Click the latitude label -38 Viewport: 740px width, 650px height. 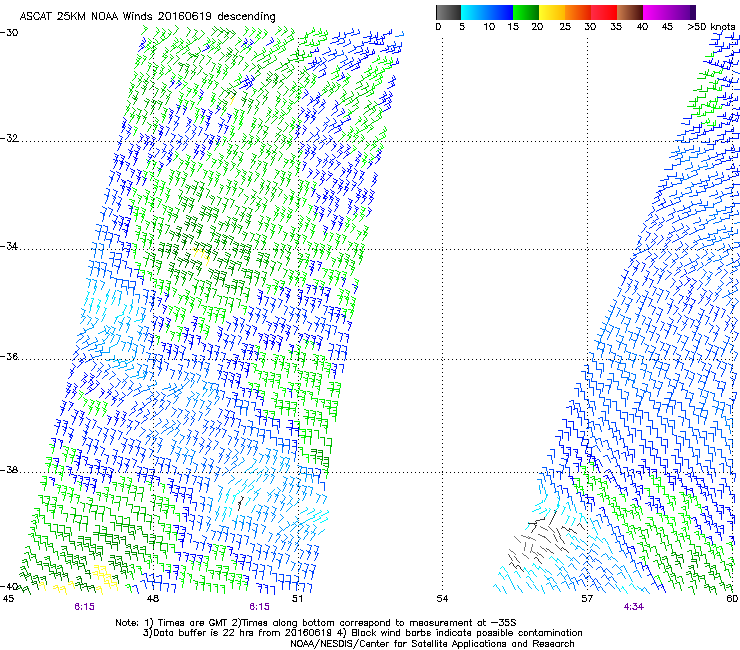[x=9, y=470]
